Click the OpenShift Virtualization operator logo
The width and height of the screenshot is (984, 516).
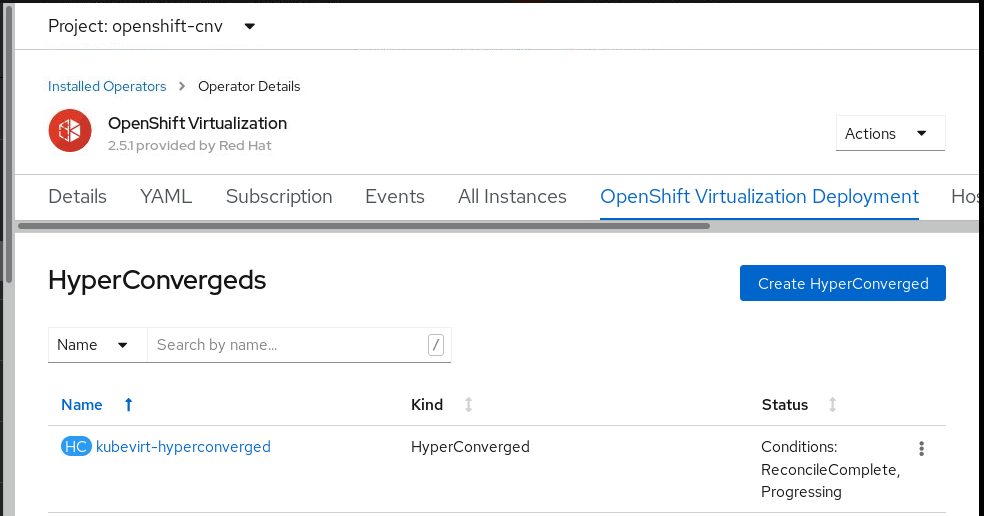pyautogui.click(x=70, y=133)
